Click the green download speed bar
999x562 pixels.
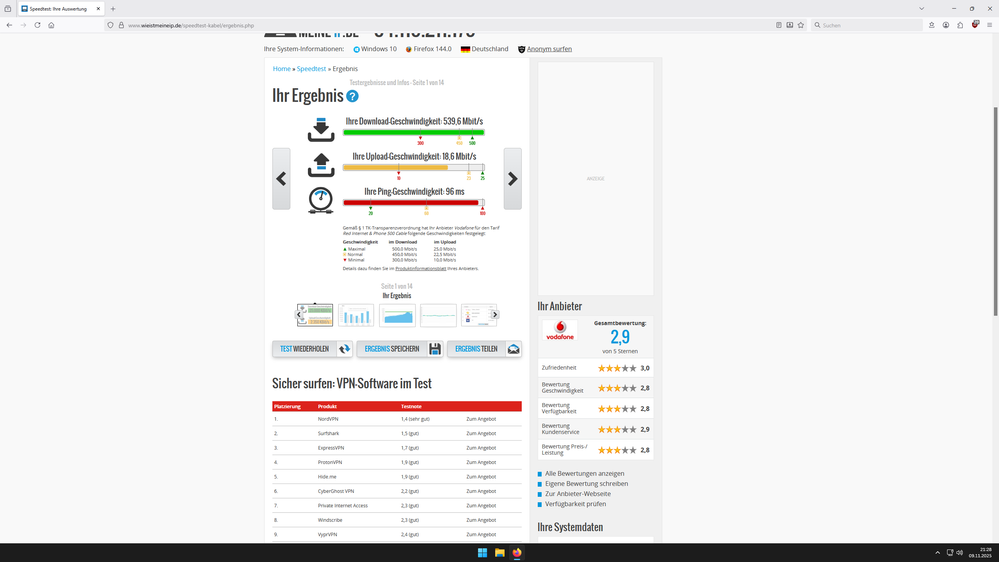pyautogui.click(x=413, y=133)
